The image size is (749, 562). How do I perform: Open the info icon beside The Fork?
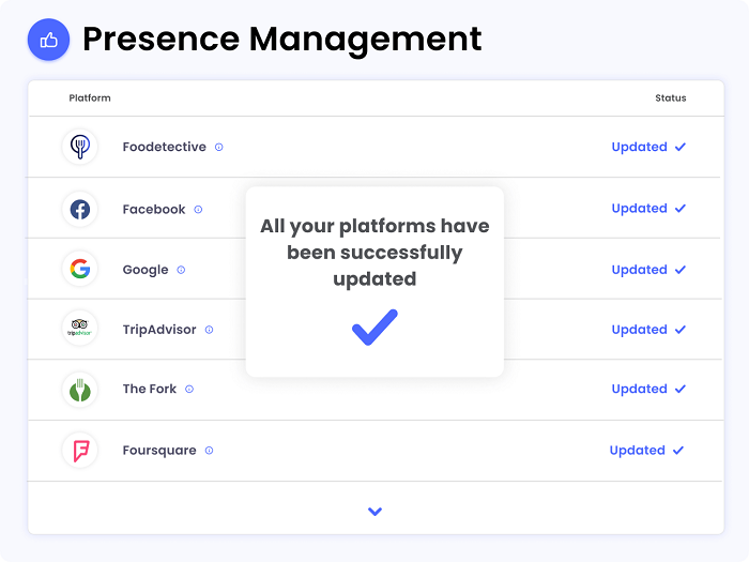[190, 389]
